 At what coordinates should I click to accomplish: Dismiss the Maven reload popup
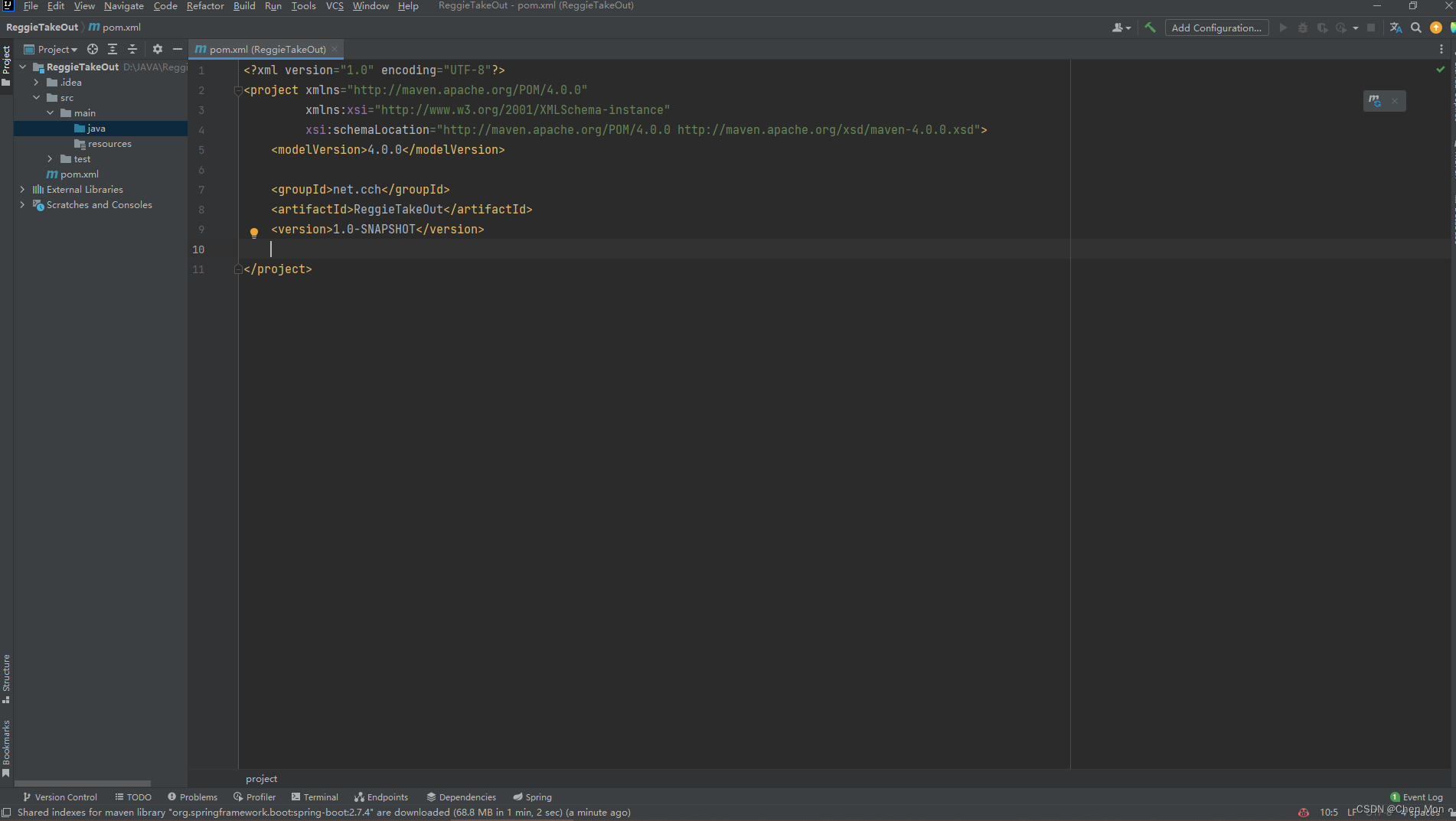[1395, 101]
